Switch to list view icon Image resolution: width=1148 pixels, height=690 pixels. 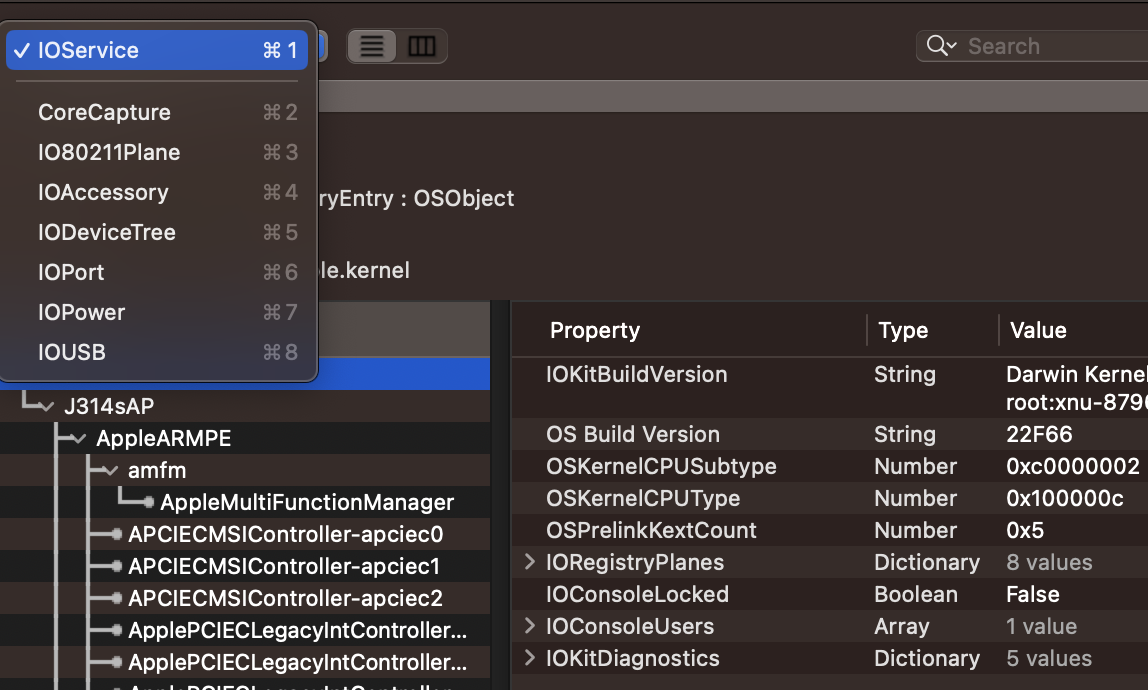point(372,47)
